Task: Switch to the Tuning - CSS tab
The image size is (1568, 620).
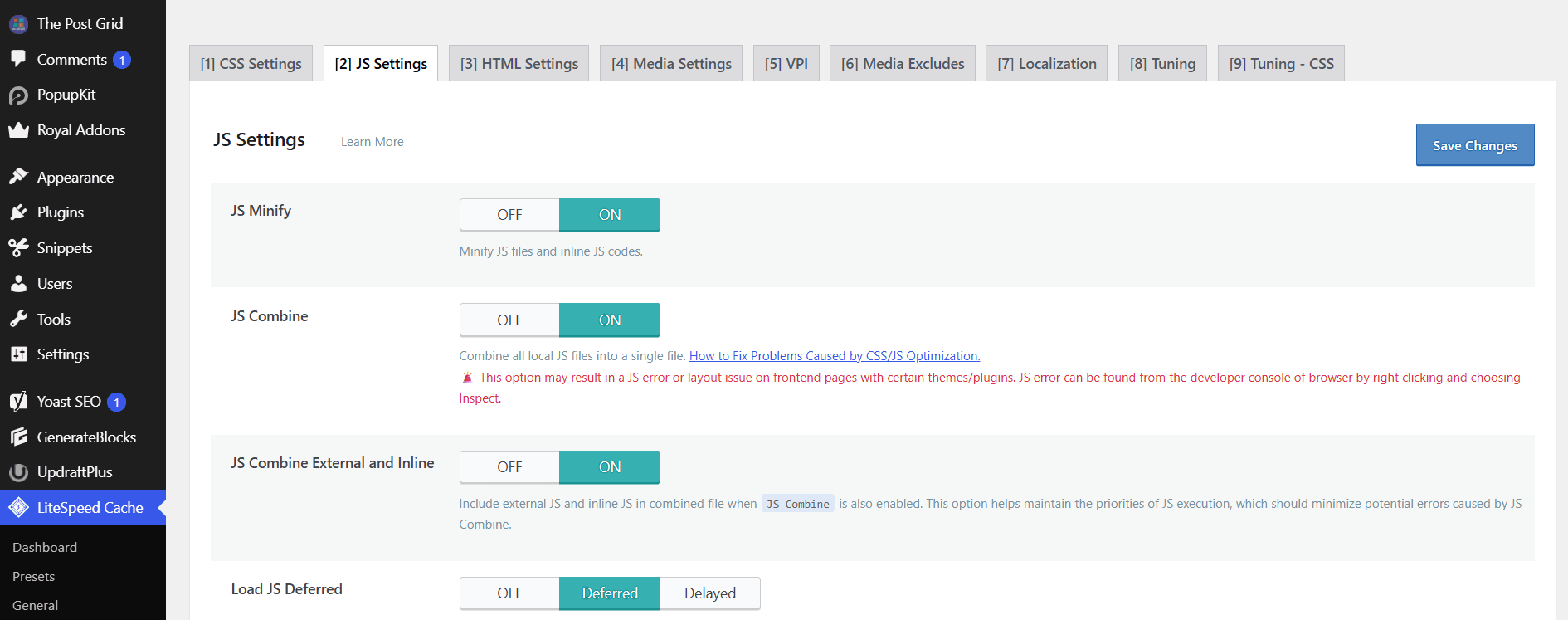Action: 1281,63
